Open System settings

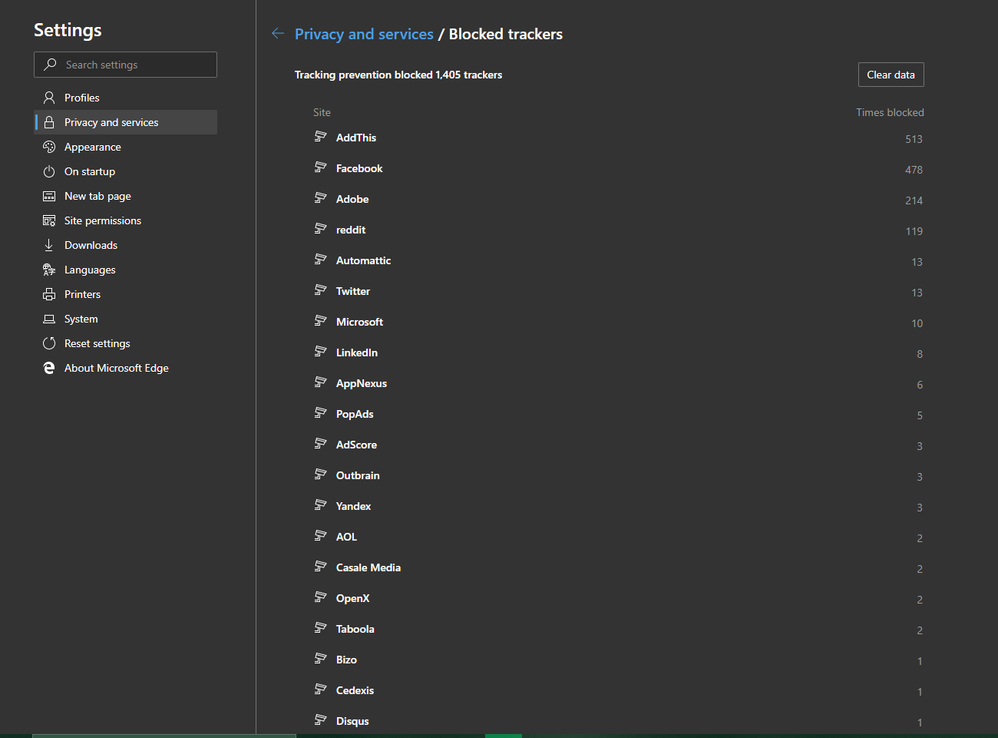[x=125, y=319]
